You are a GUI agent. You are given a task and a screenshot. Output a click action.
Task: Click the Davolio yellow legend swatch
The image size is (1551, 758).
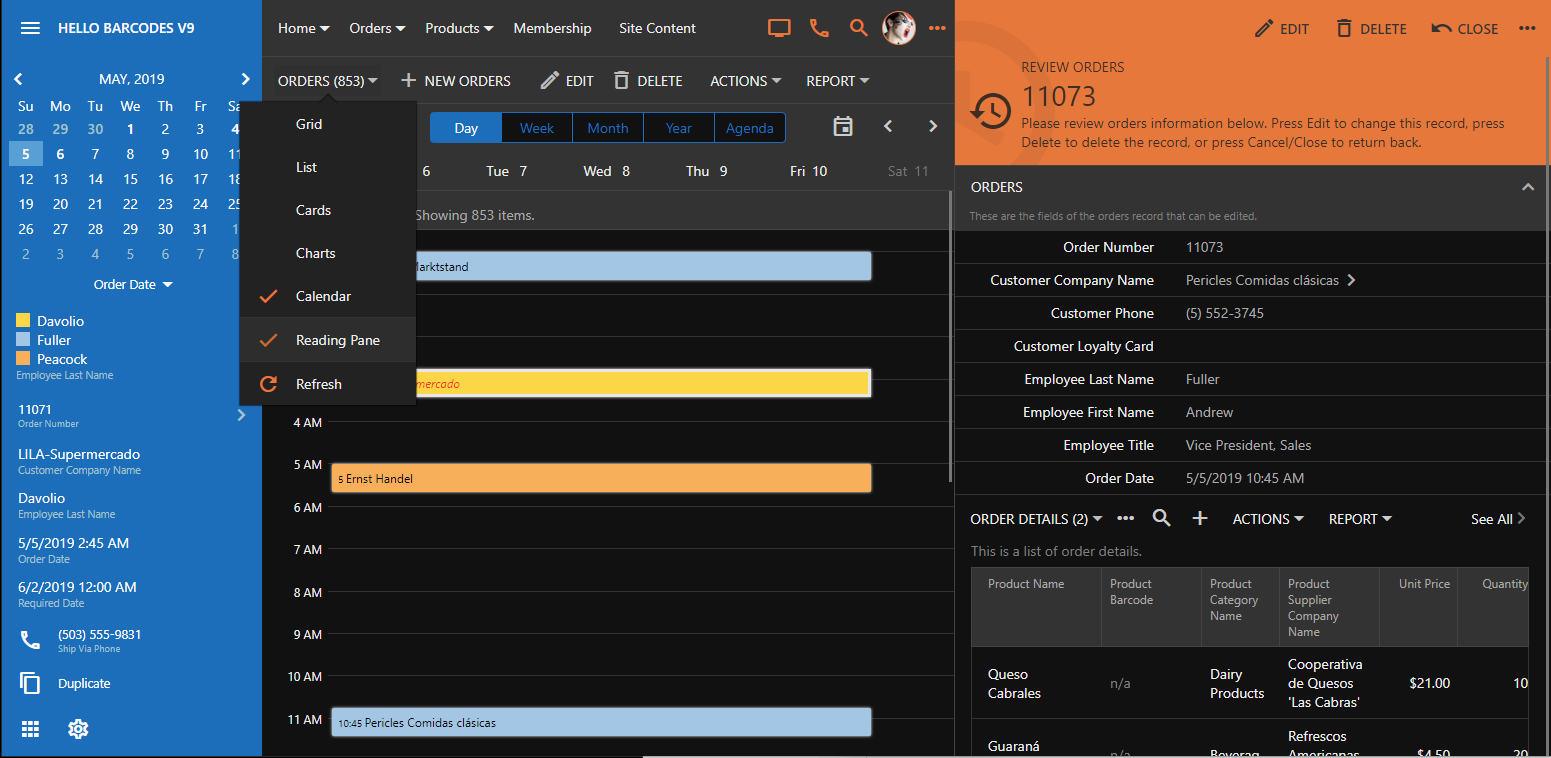coord(25,320)
